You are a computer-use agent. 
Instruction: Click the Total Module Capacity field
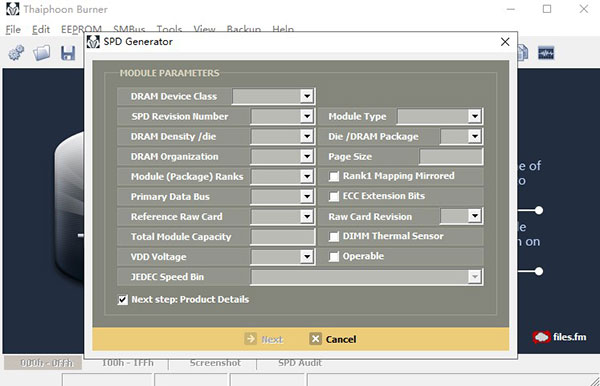(x=283, y=237)
